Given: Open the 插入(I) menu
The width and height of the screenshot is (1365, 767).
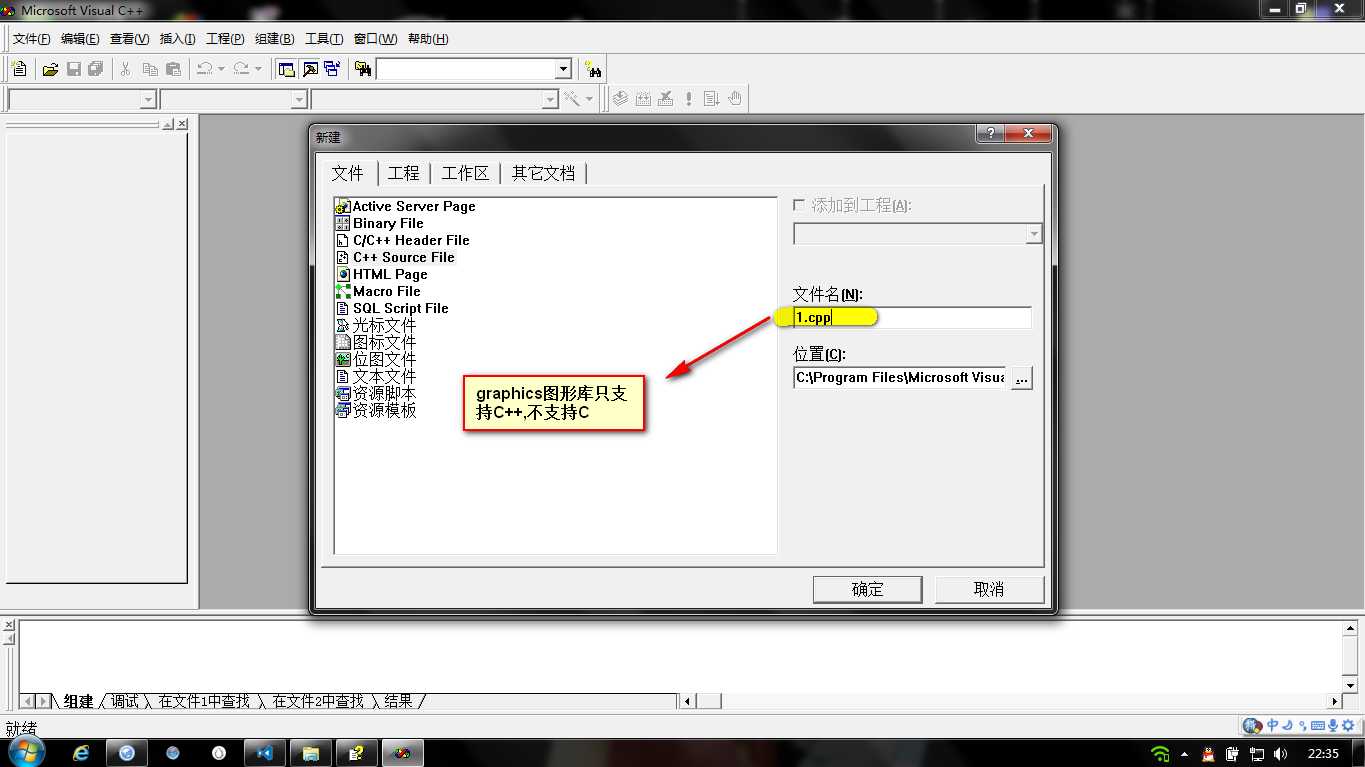Looking at the screenshot, I should [178, 39].
